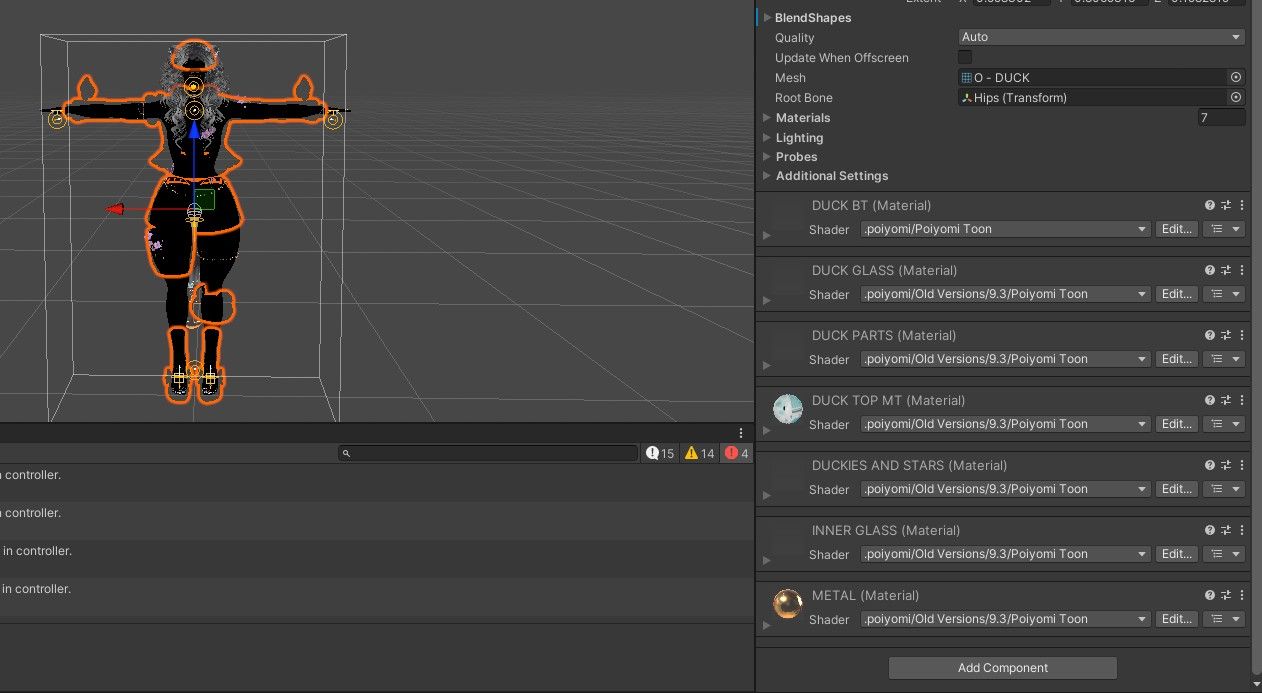Open help for DUCK BT material
The image size is (1262, 693).
[1210, 205]
